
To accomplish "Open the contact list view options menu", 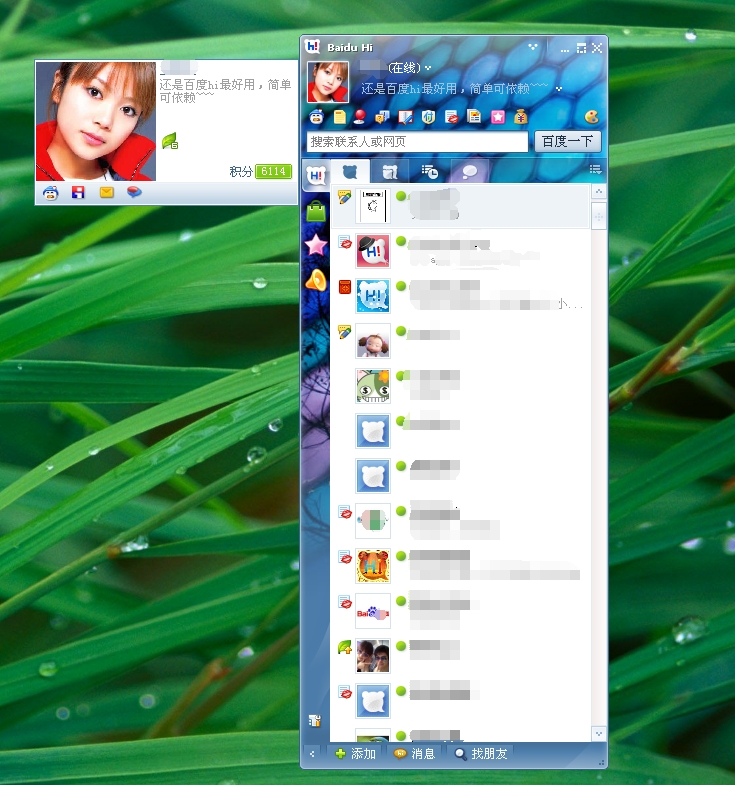I will tap(595, 169).
